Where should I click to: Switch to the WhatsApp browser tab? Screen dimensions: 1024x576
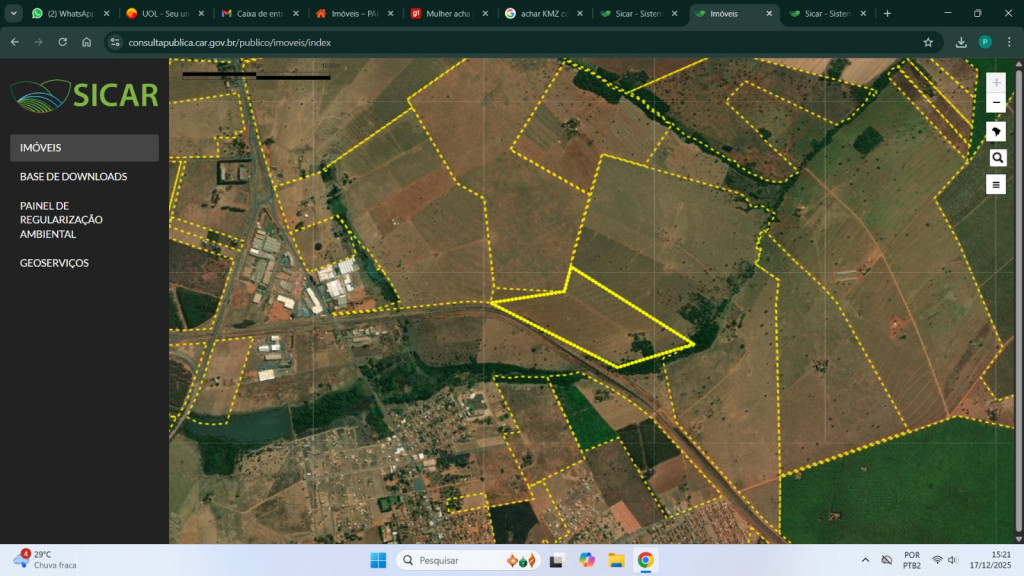[x=66, y=14]
